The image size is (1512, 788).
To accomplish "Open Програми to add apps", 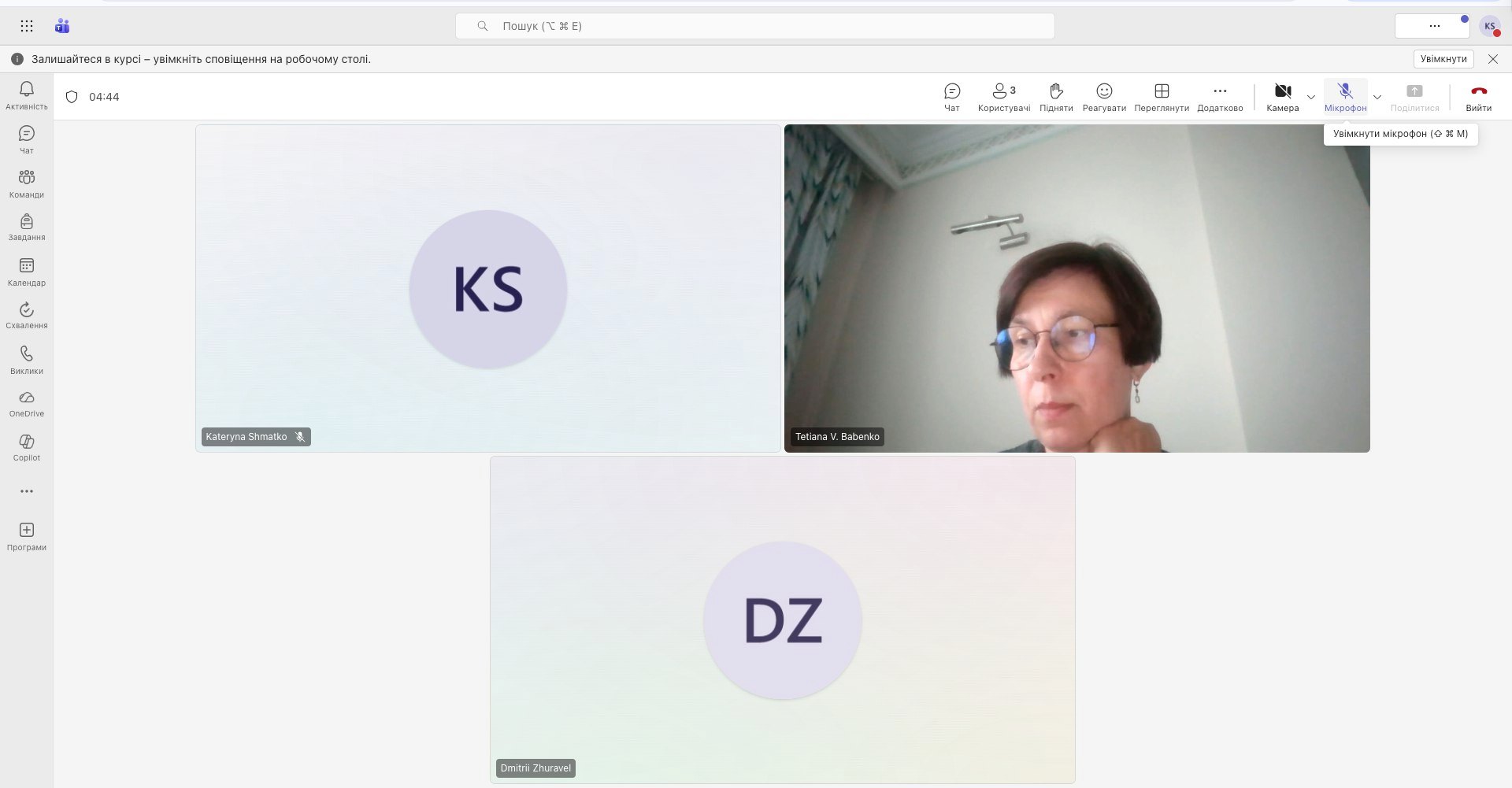I will tap(27, 537).
